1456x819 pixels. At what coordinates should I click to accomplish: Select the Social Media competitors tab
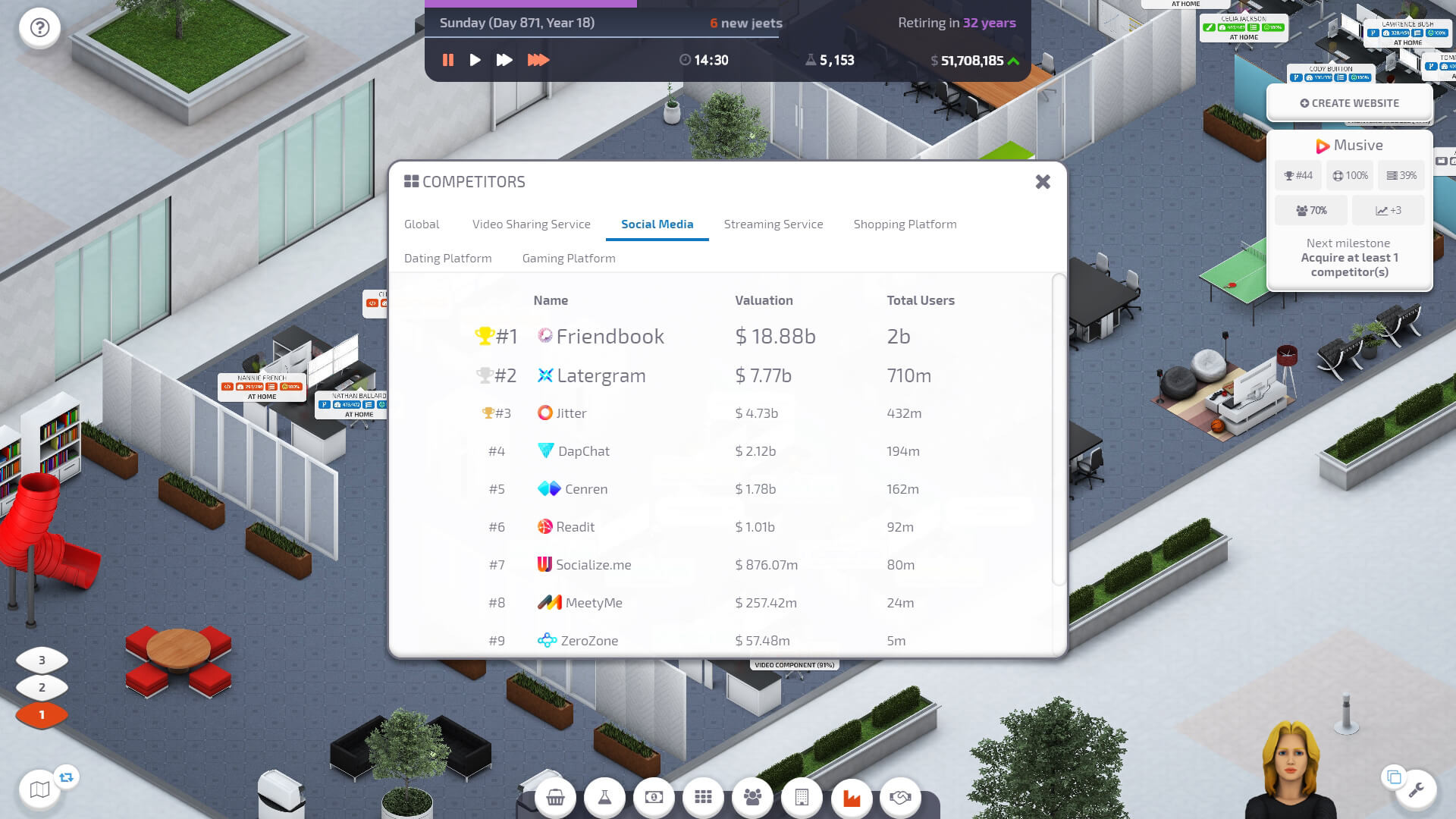tap(657, 223)
